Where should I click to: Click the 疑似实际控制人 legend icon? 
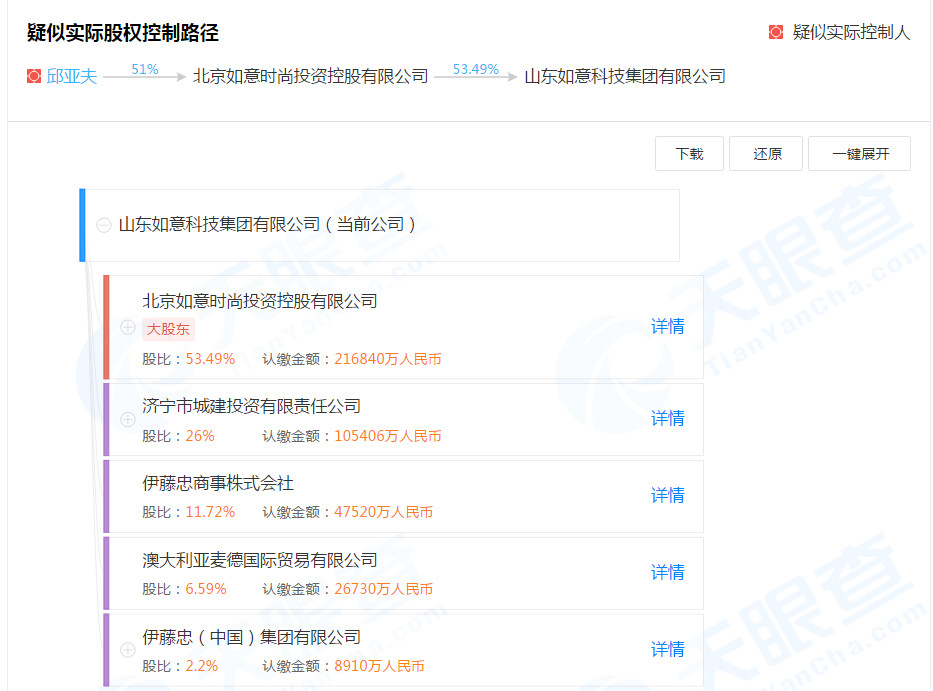click(776, 32)
